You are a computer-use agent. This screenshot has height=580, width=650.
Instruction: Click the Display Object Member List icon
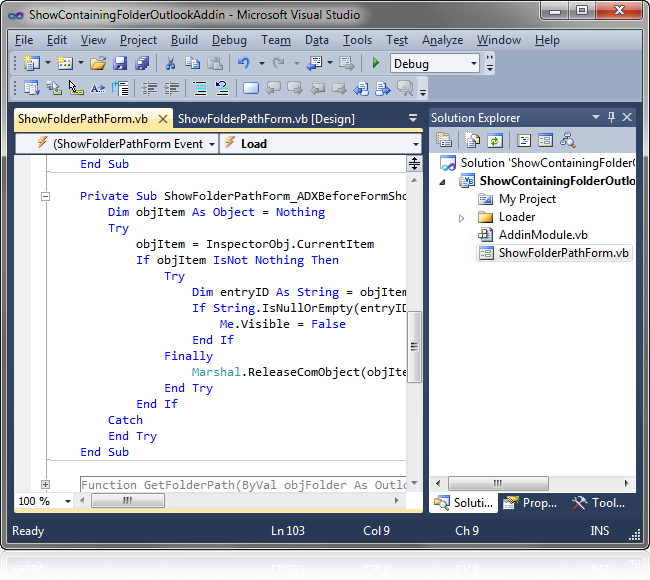click(x=32, y=88)
